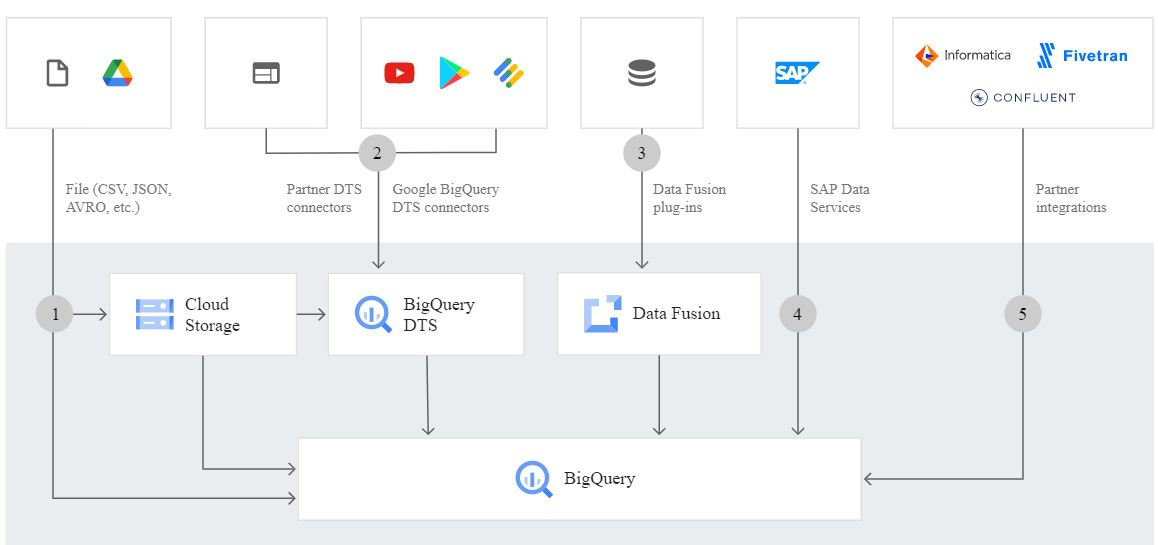Click the step 5 circle marker
Viewport: 1158px width, 545px height.
1022,314
